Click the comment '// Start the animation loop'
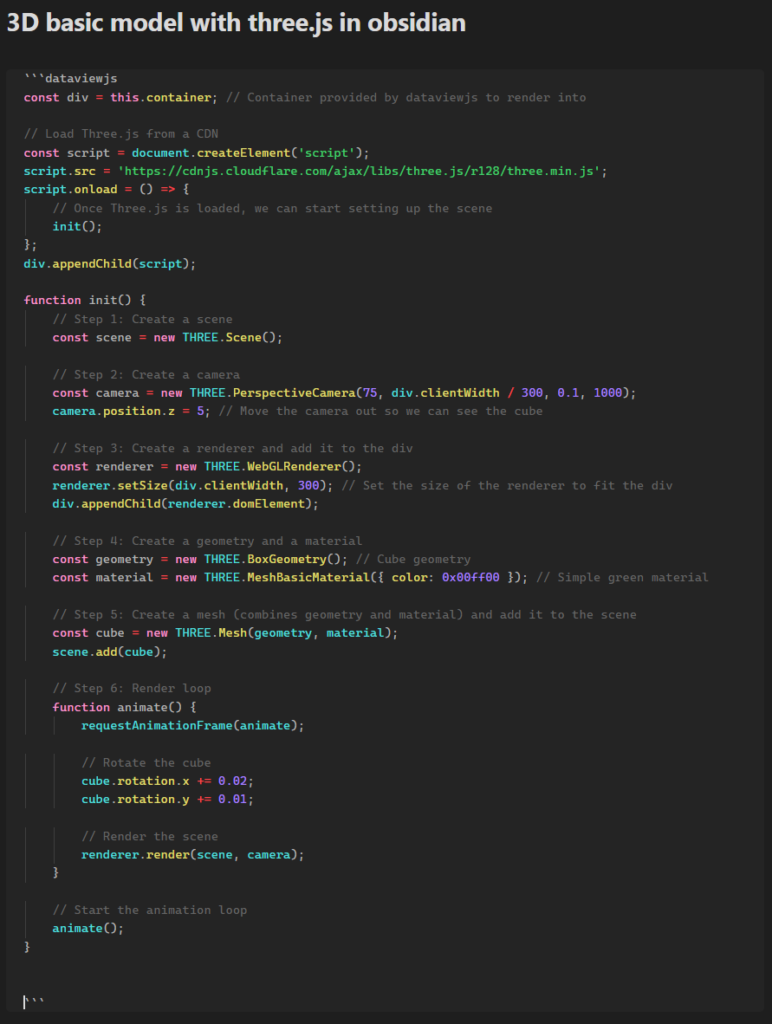The width and height of the screenshot is (772, 1024). [150, 911]
